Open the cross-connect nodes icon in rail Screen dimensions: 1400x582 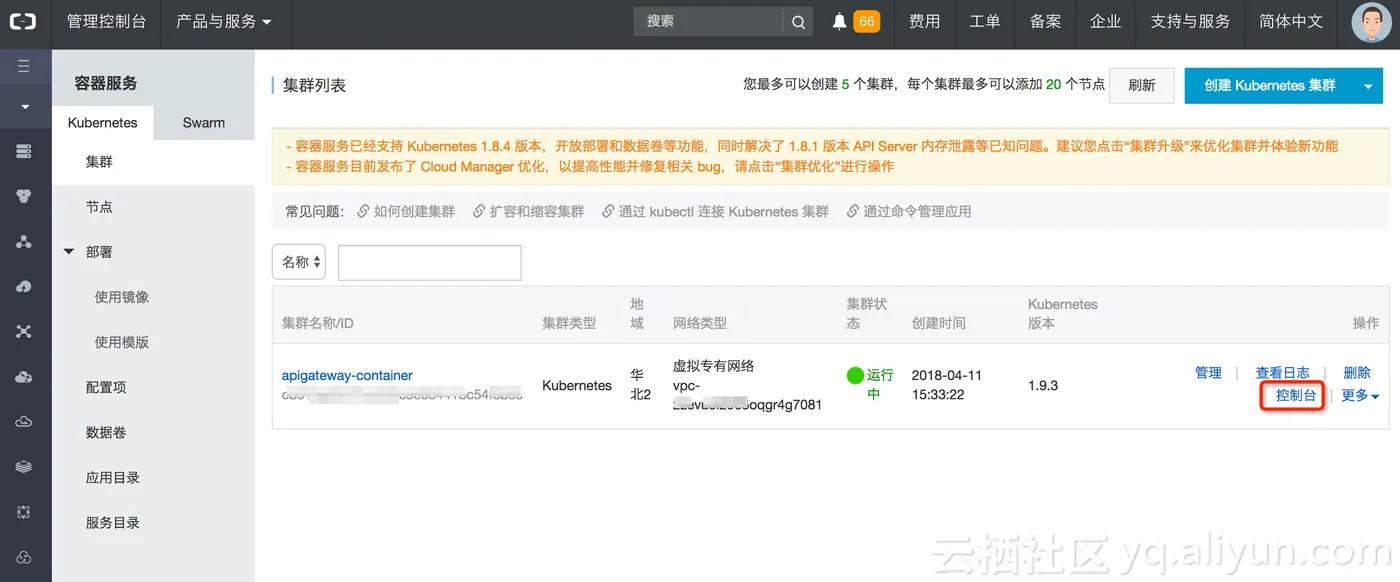[24, 331]
